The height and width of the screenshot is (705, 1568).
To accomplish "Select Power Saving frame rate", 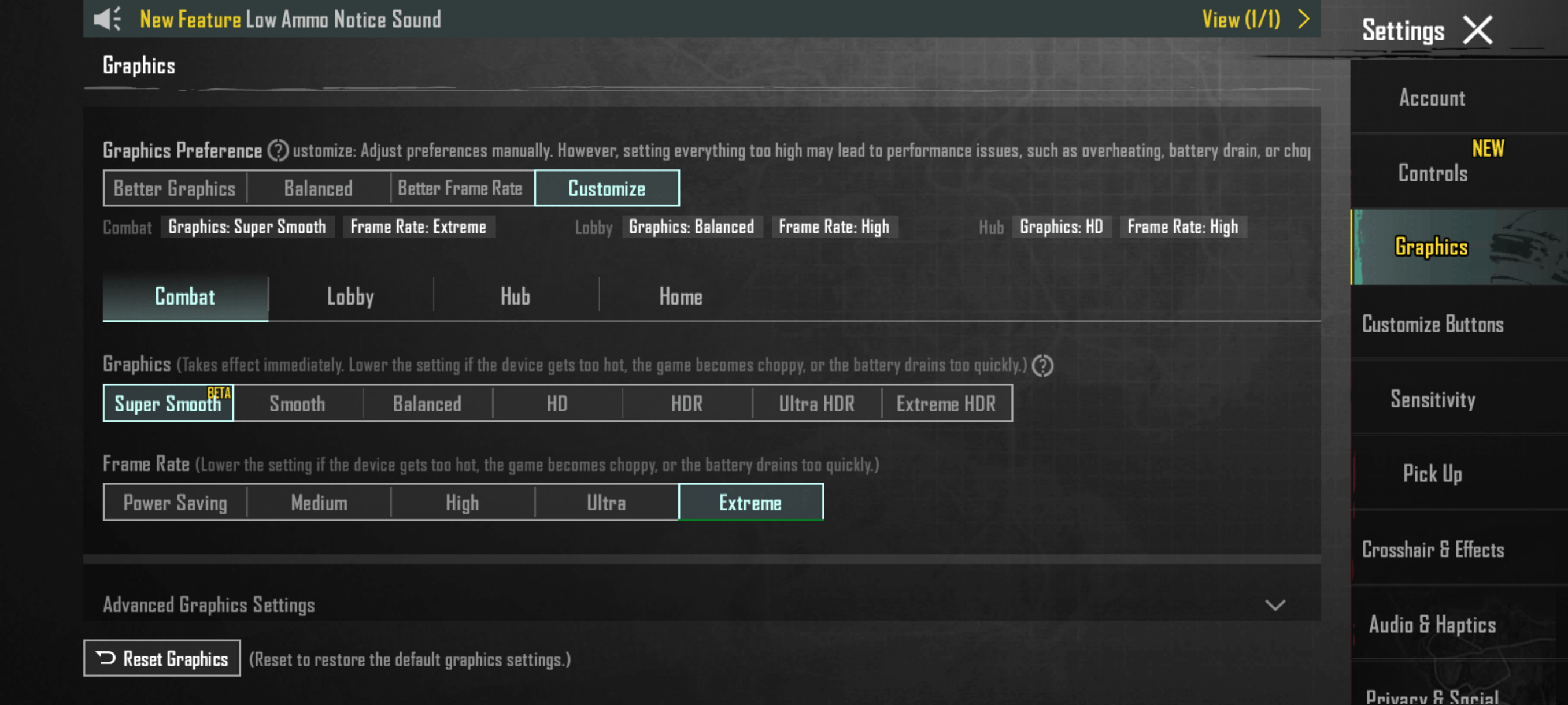I will click(175, 502).
